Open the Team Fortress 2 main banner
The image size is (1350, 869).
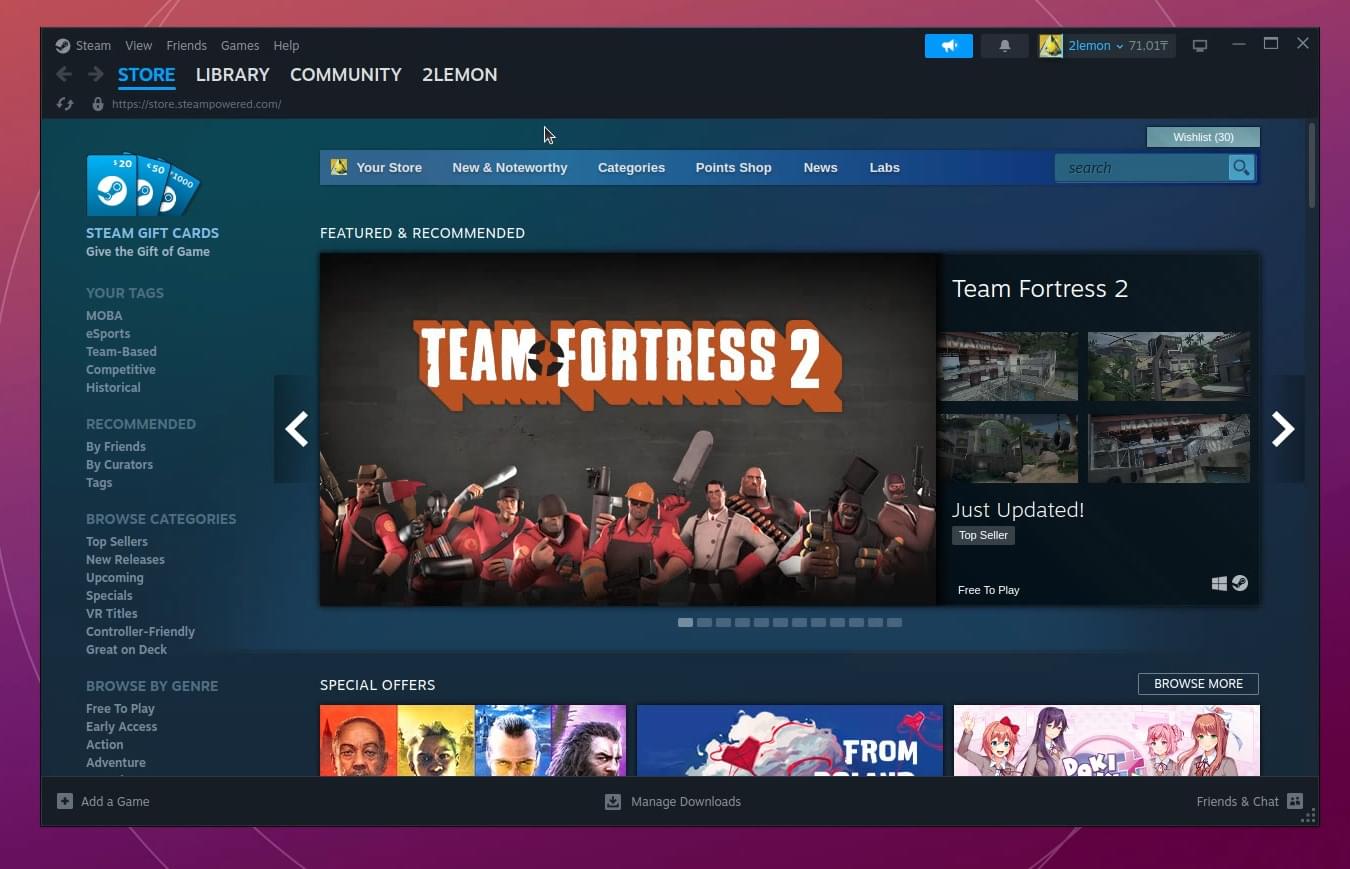pos(628,429)
